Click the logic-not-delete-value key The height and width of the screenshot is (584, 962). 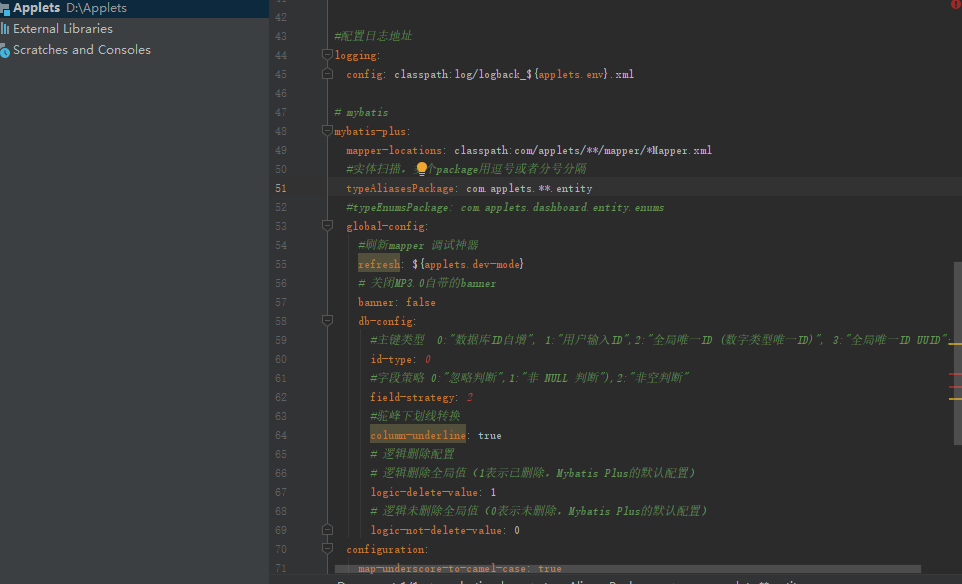click(436, 531)
